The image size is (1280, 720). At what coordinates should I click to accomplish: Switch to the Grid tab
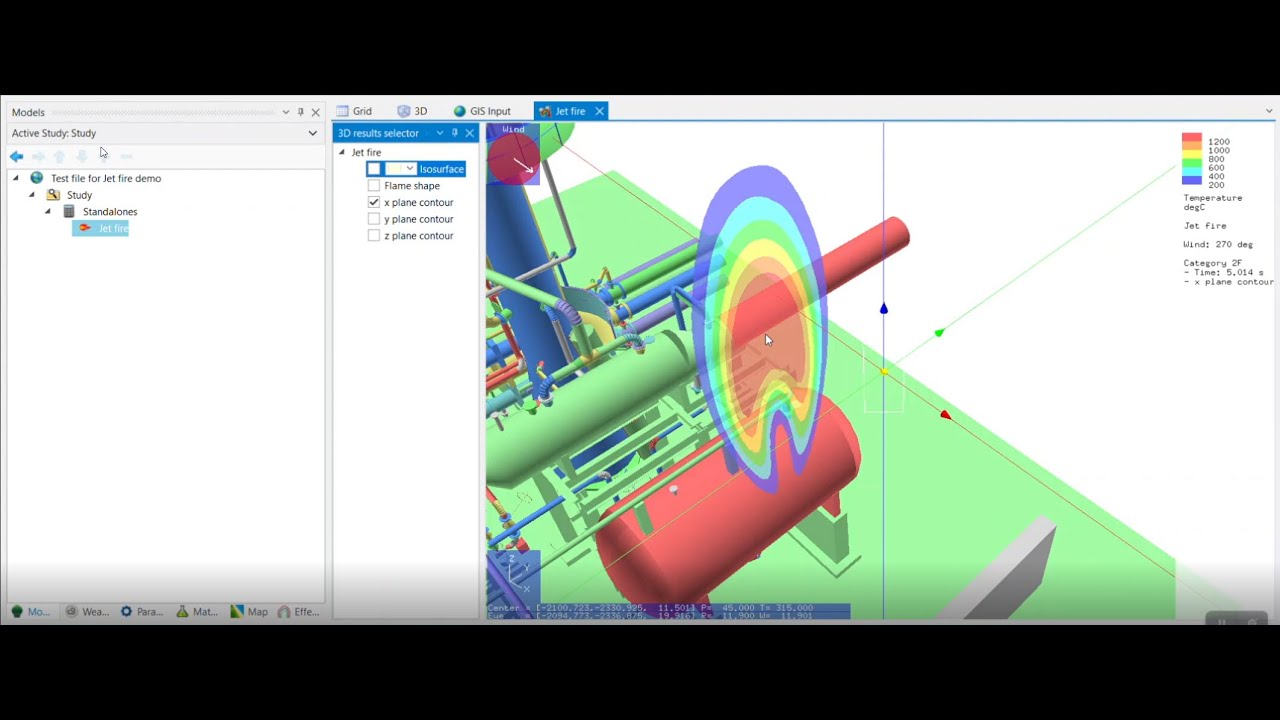tap(354, 111)
